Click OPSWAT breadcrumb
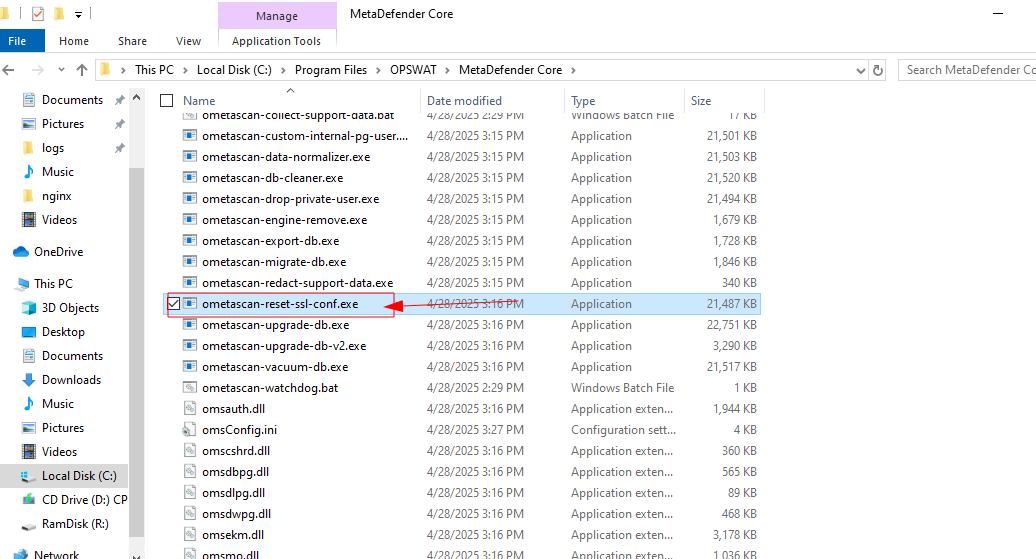 (x=413, y=70)
